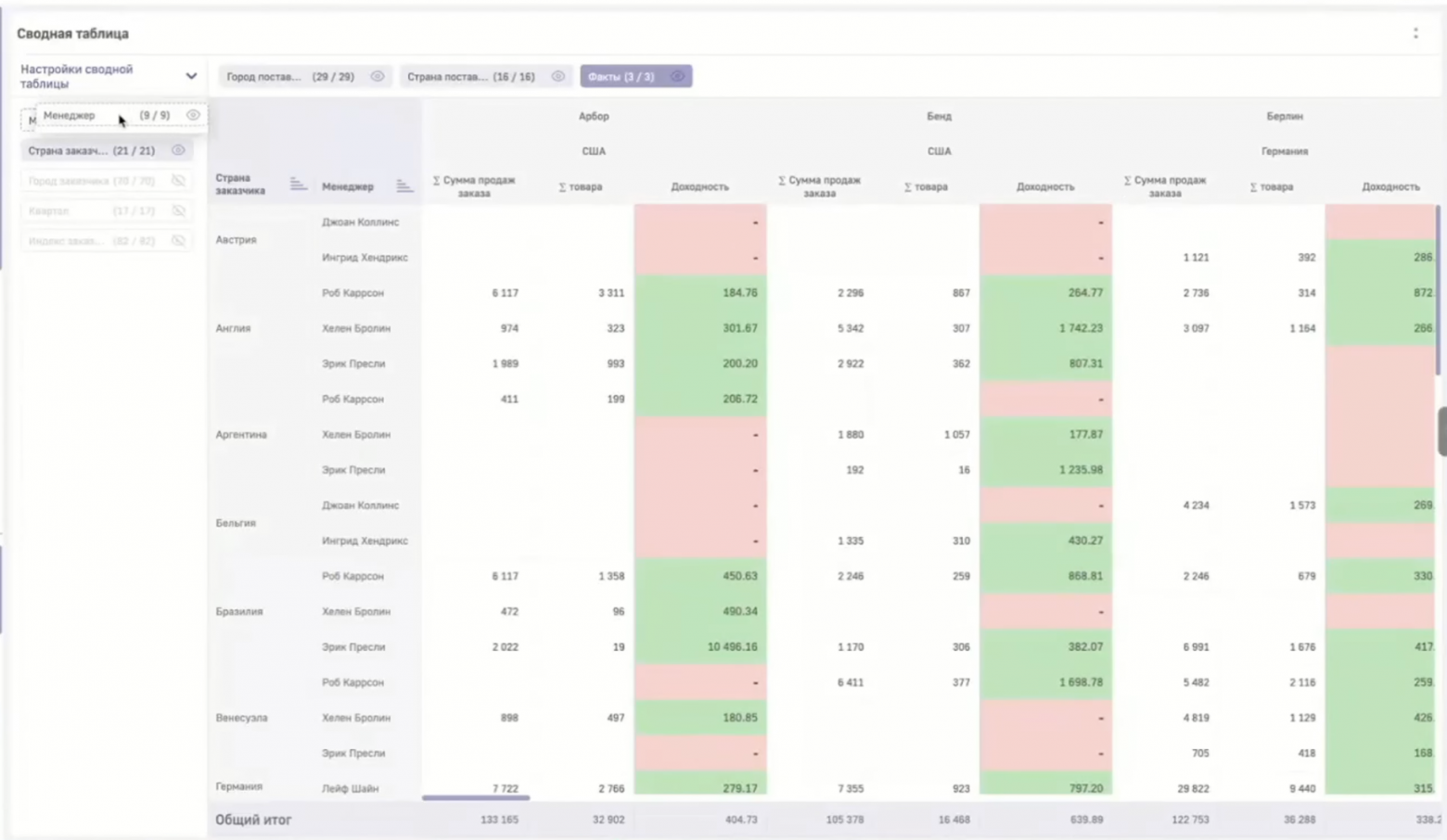
Task: Toggle eye icon on Факты chip
Action: 678,77
